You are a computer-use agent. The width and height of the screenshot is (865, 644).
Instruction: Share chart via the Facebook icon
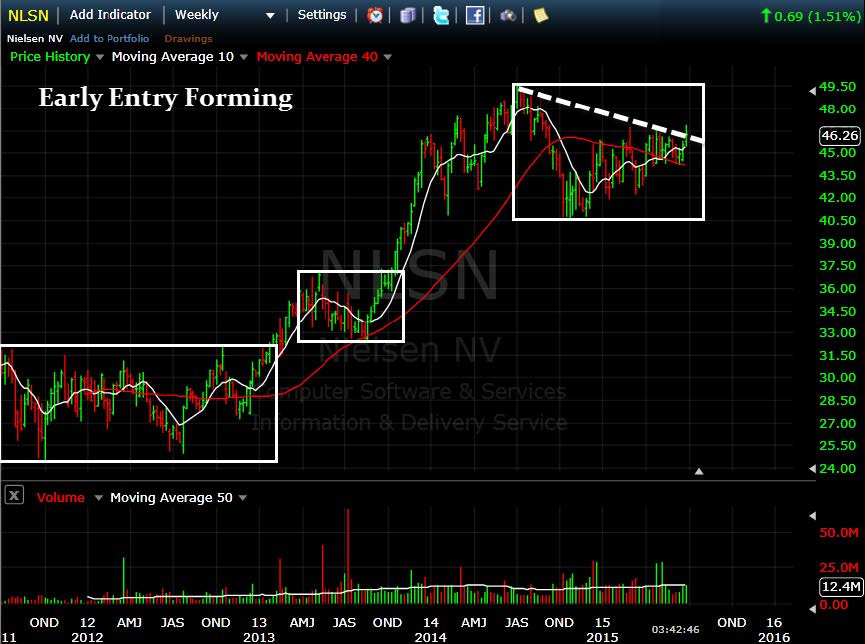[x=474, y=15]
